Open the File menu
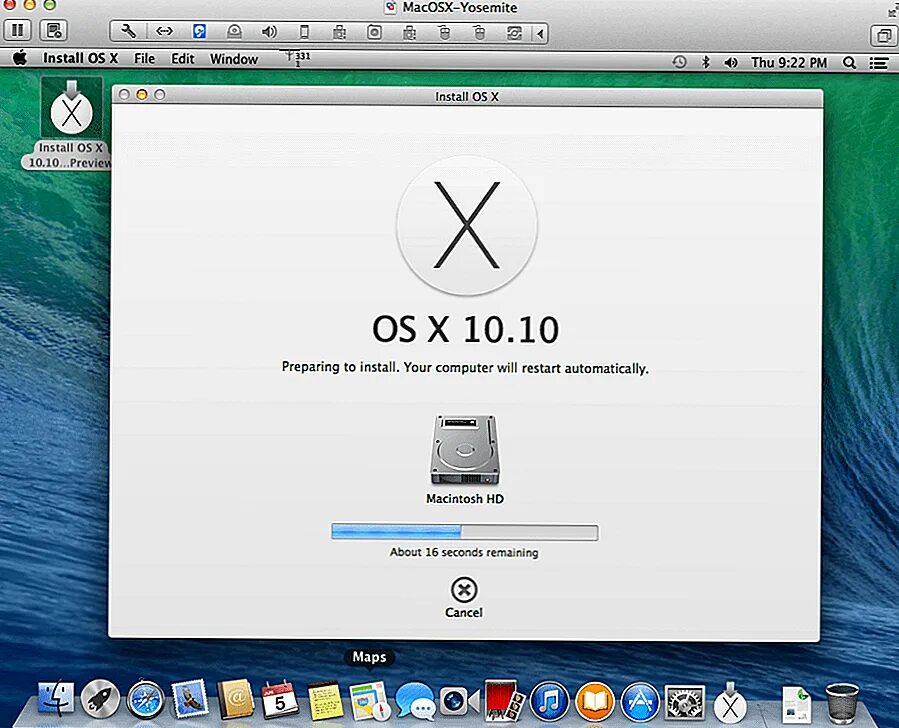 144,58
